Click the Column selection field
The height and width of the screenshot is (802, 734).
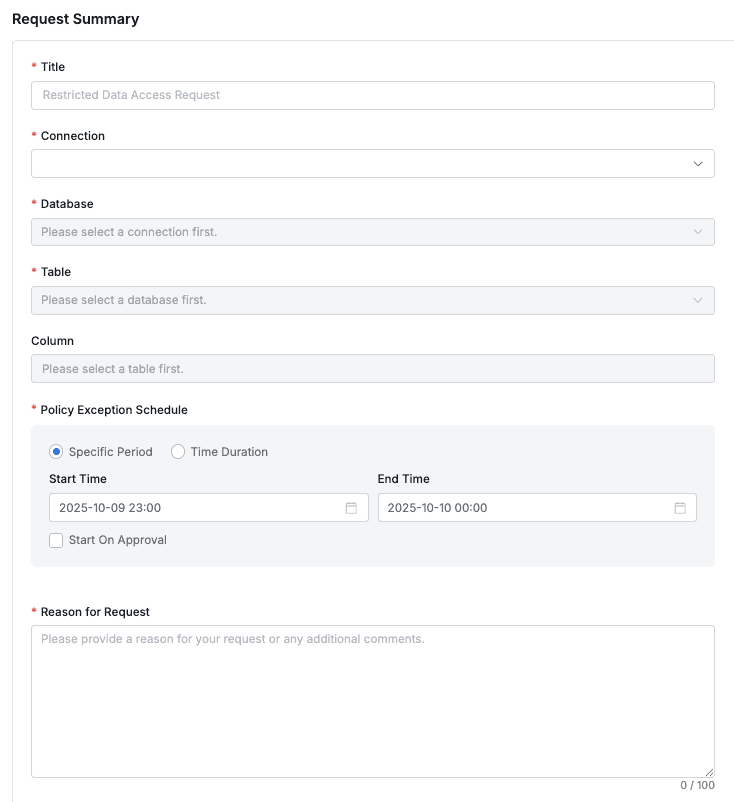point(372,368)
